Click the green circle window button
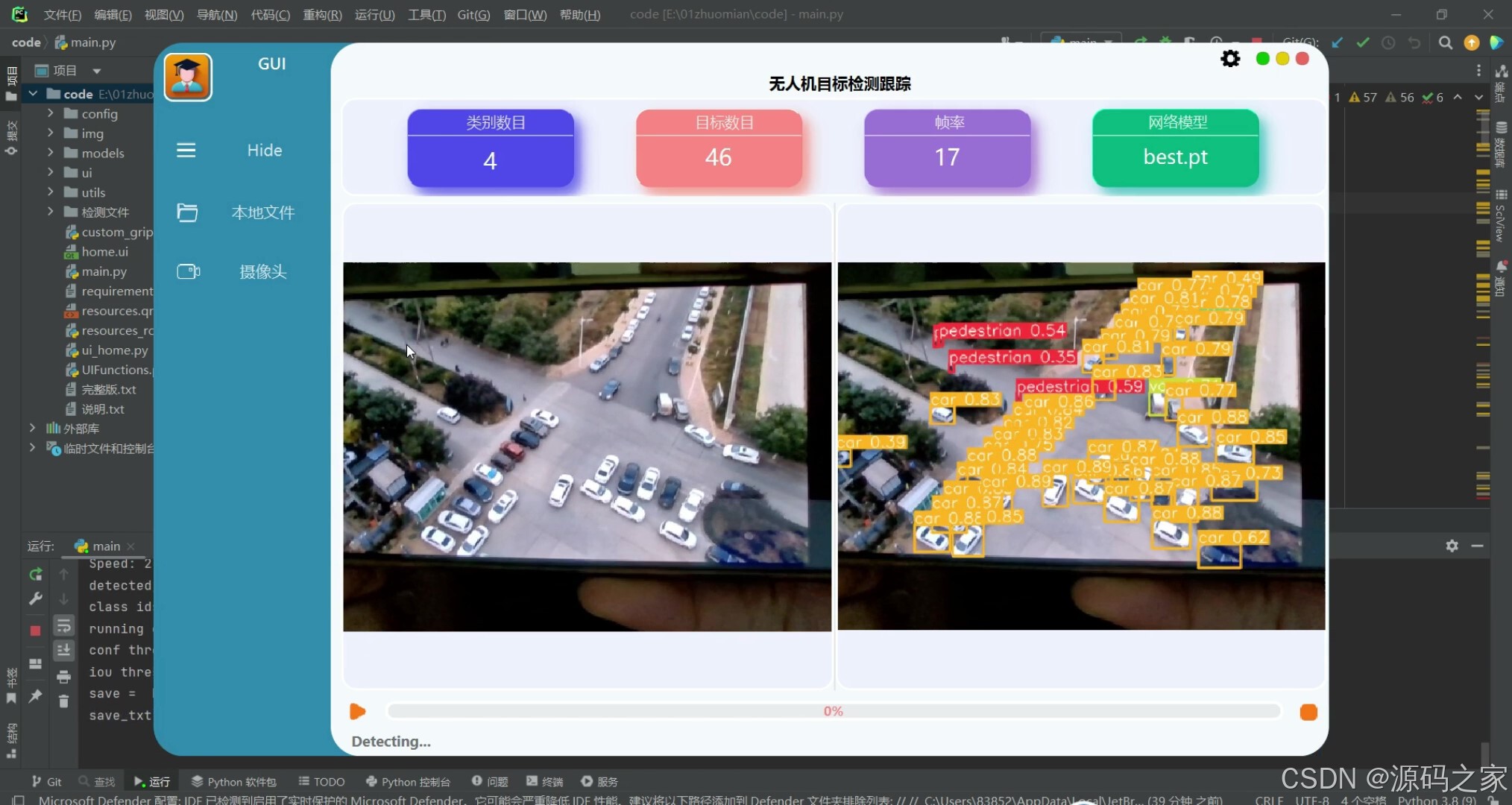This screenshot has width=1512, height=805. pos(1262,59)
